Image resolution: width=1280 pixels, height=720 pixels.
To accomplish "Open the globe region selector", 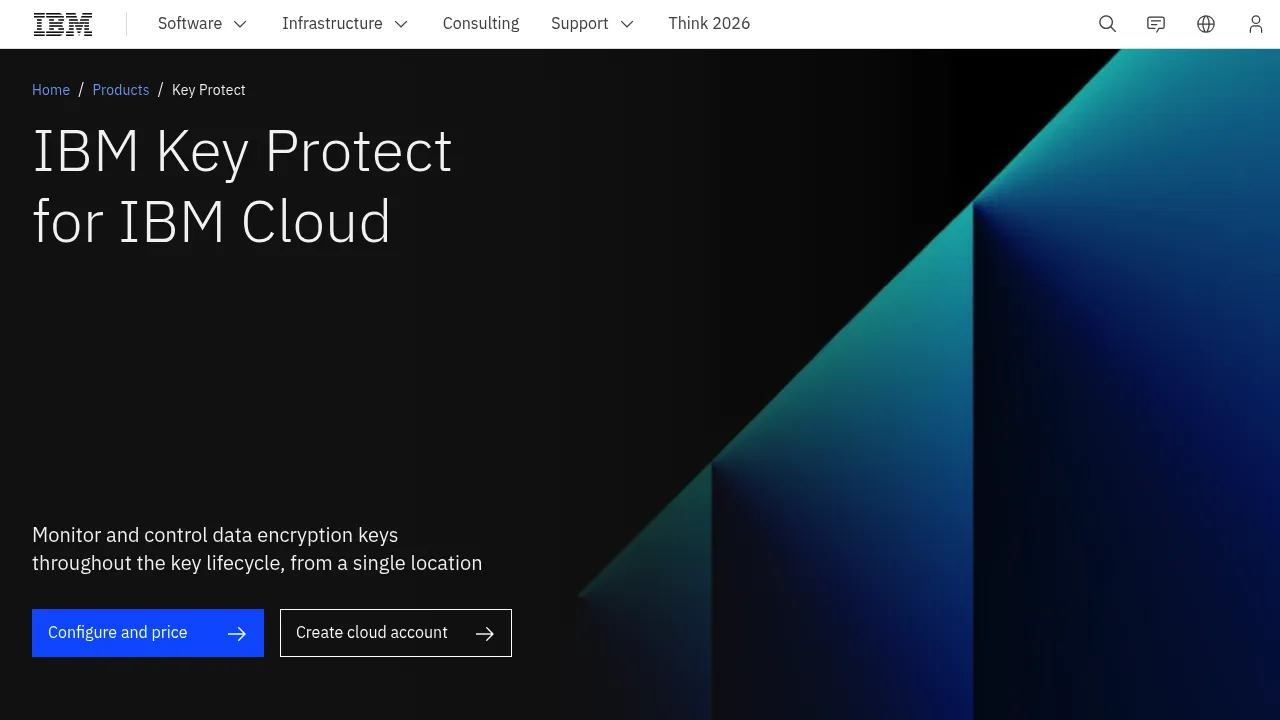I will click(x=1206, y=24).
